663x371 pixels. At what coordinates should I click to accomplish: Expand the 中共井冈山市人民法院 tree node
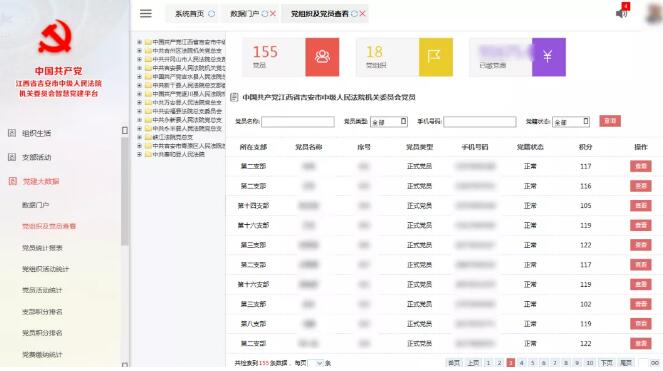click(x=139, y=59)
